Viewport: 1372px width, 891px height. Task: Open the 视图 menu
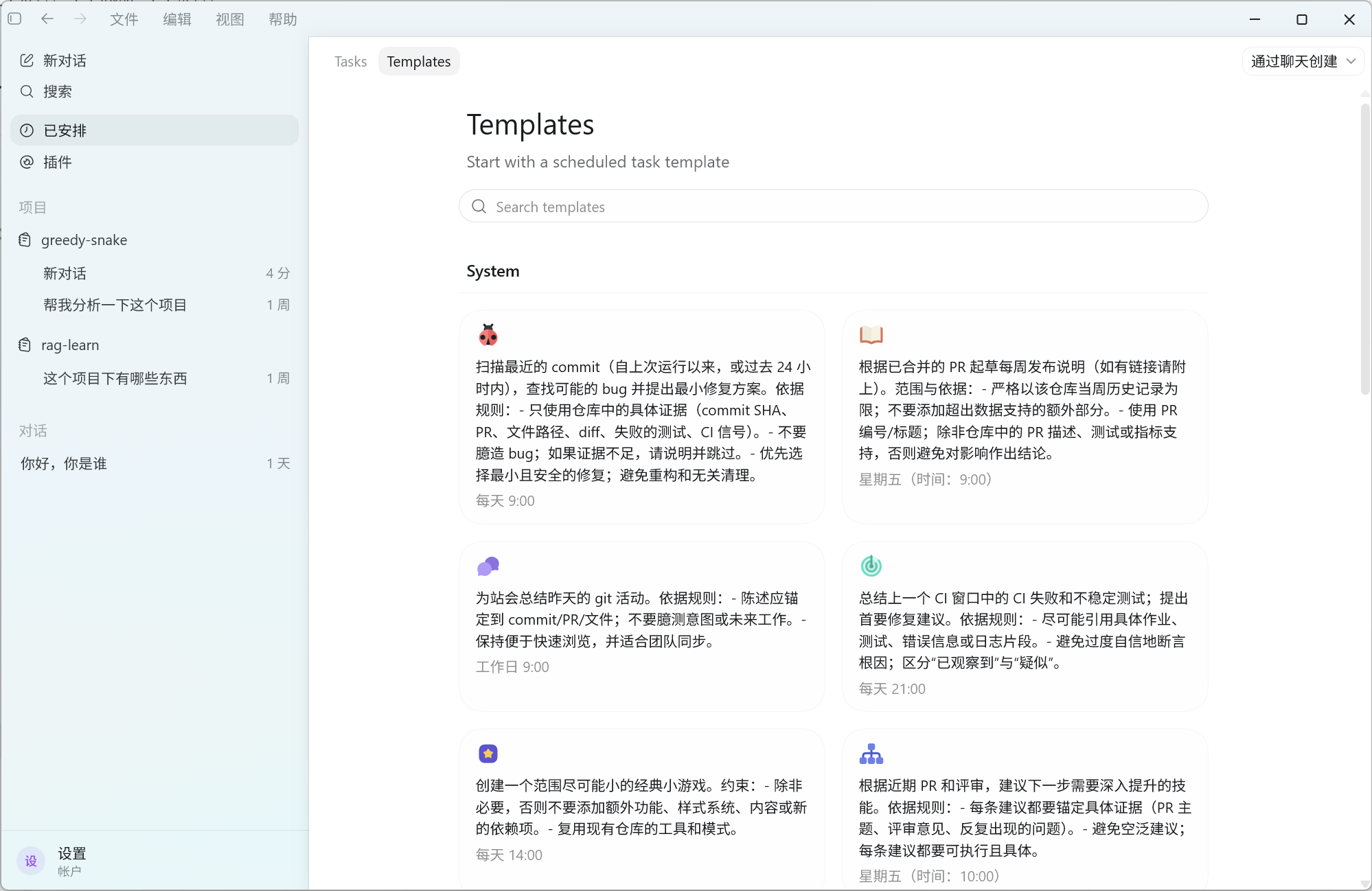[x=230, y=19]
